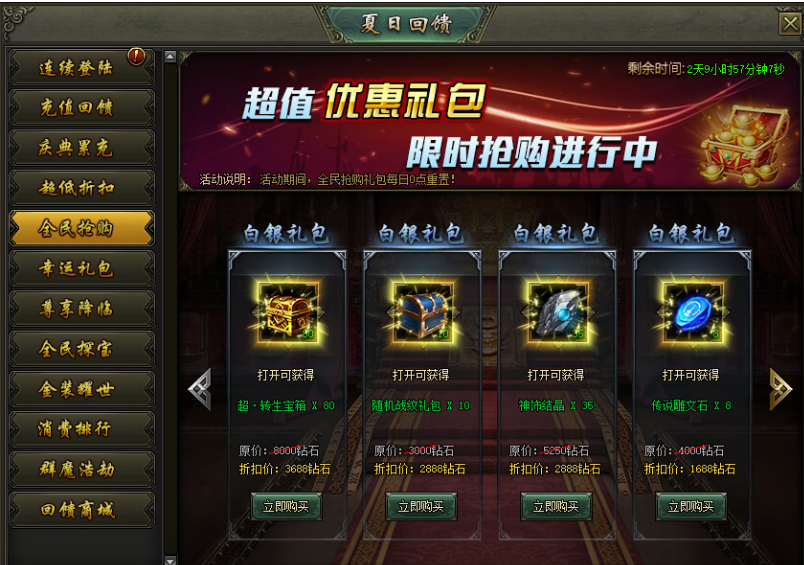Open the 回馈商城 tab
The width and height of the screenshot is (804, 565).
(x=82, y=510)
